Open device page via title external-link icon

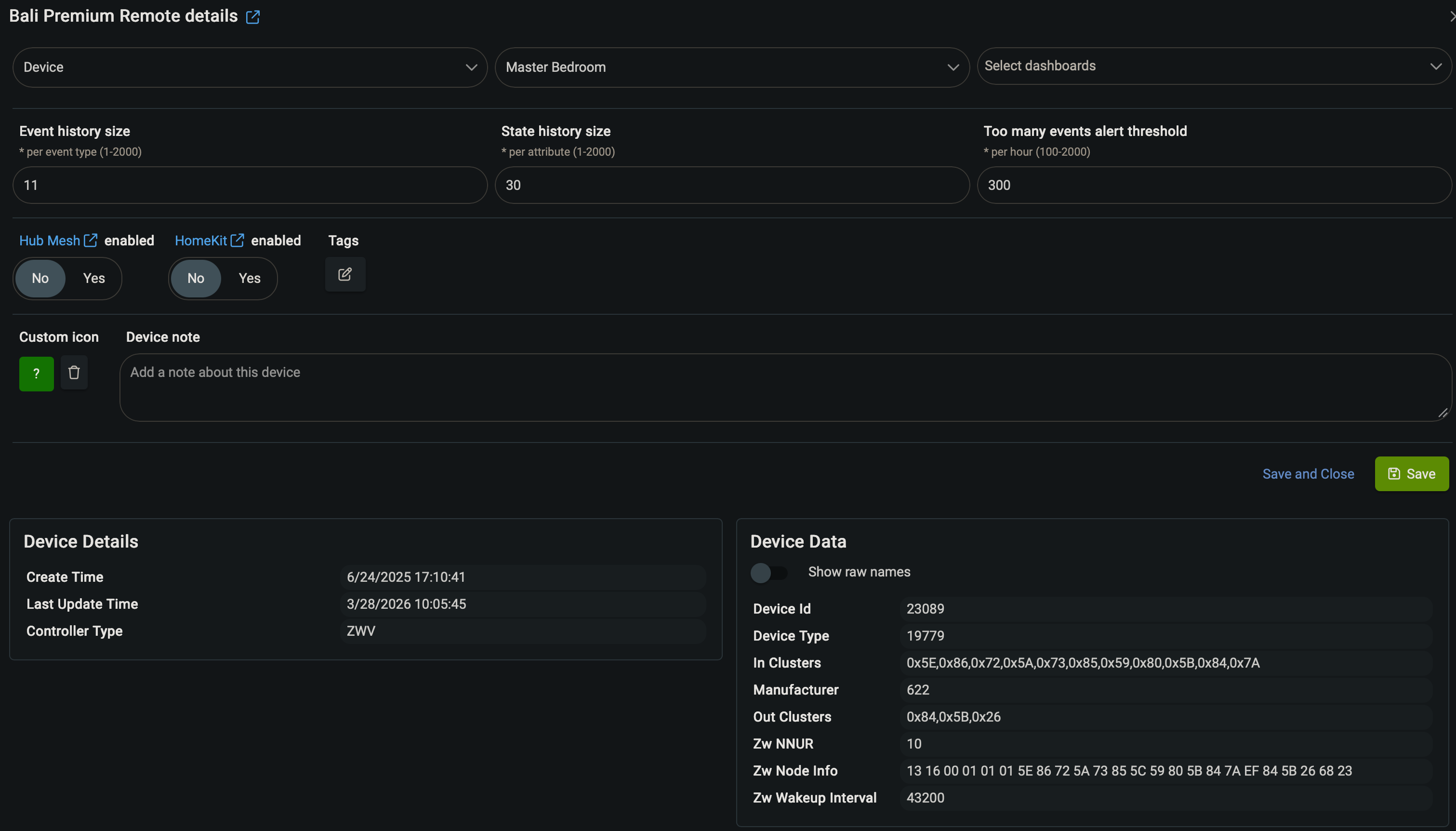tap(252, 16)
